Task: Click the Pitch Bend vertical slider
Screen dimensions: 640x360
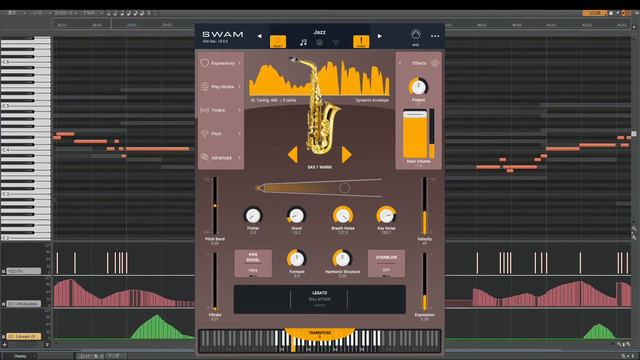Action: 215,206
